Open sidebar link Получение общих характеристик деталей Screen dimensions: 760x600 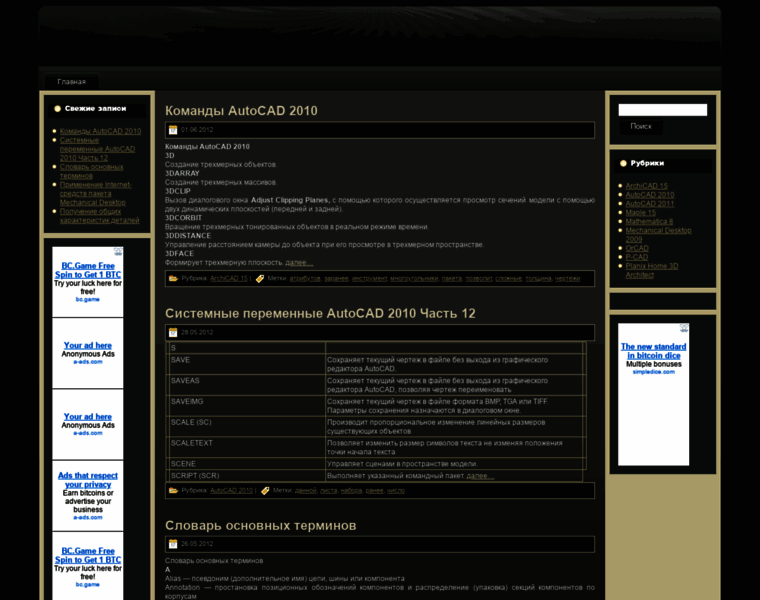click(99, 216)
